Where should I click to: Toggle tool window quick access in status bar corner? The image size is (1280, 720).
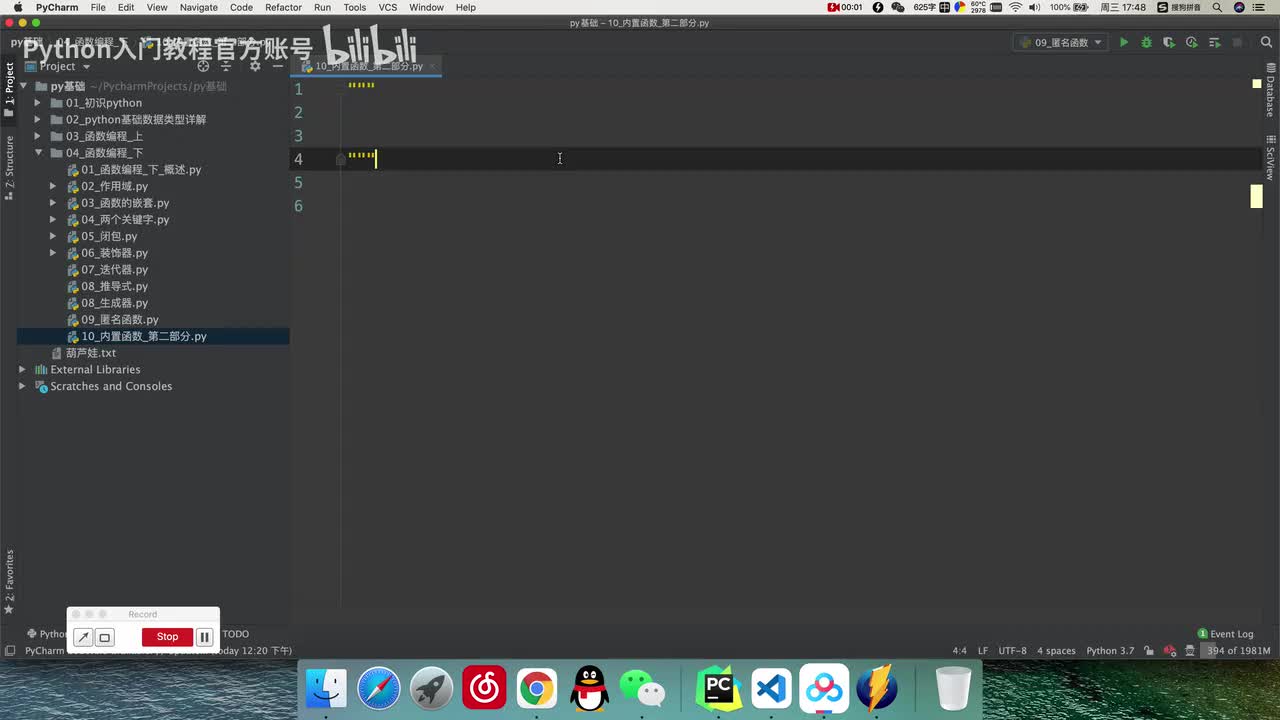point(9,651)
